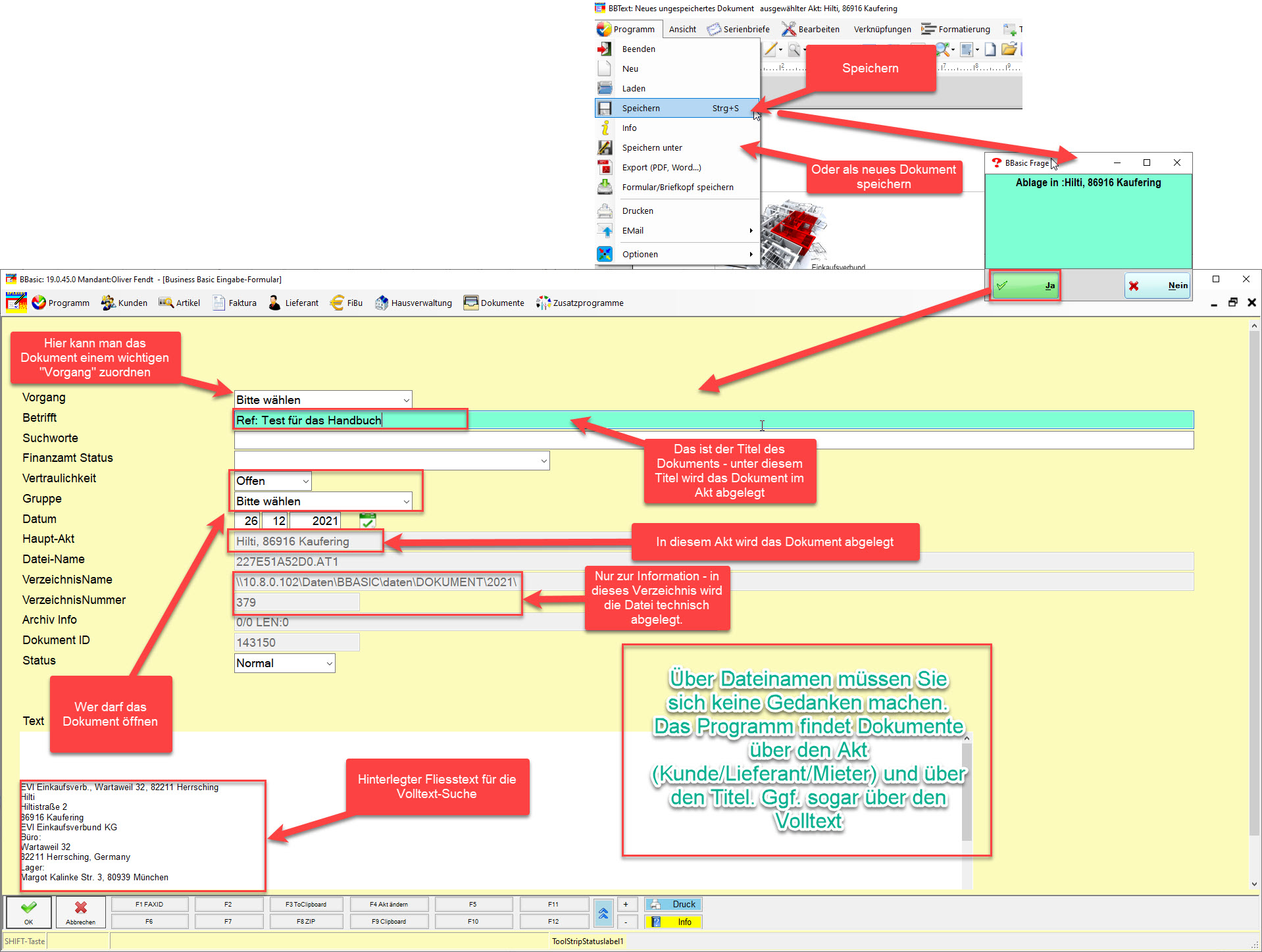
Task: Open the Kunden menu in BBasic
Action: pos(124,303)
